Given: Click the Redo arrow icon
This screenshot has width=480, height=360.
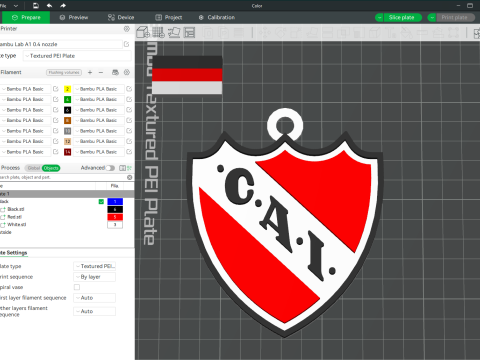Looking at the screenshot, I should (63, 5).
